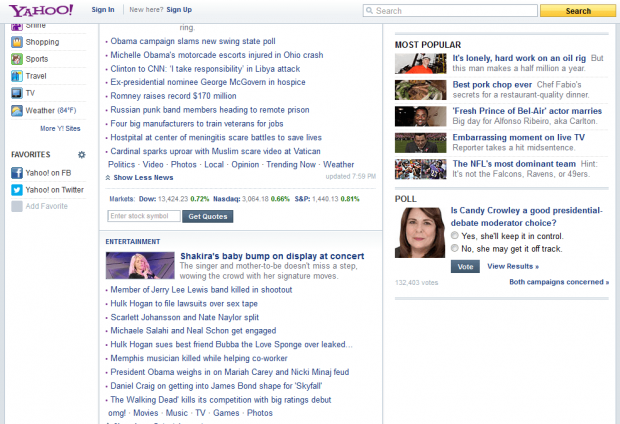This screenshot has width=620, height=424.
Task: Open 'Best pork chop ever' headline
Action: [x=492, y=85]
